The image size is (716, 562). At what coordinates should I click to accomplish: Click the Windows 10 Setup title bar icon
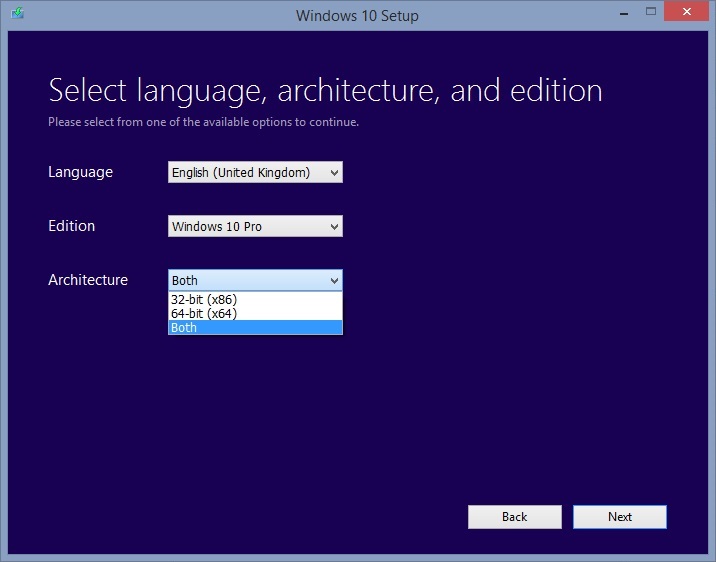pos(17,14)
